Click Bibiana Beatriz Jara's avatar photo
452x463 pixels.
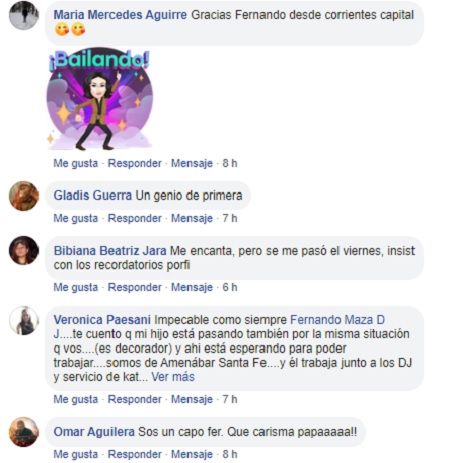24,250
